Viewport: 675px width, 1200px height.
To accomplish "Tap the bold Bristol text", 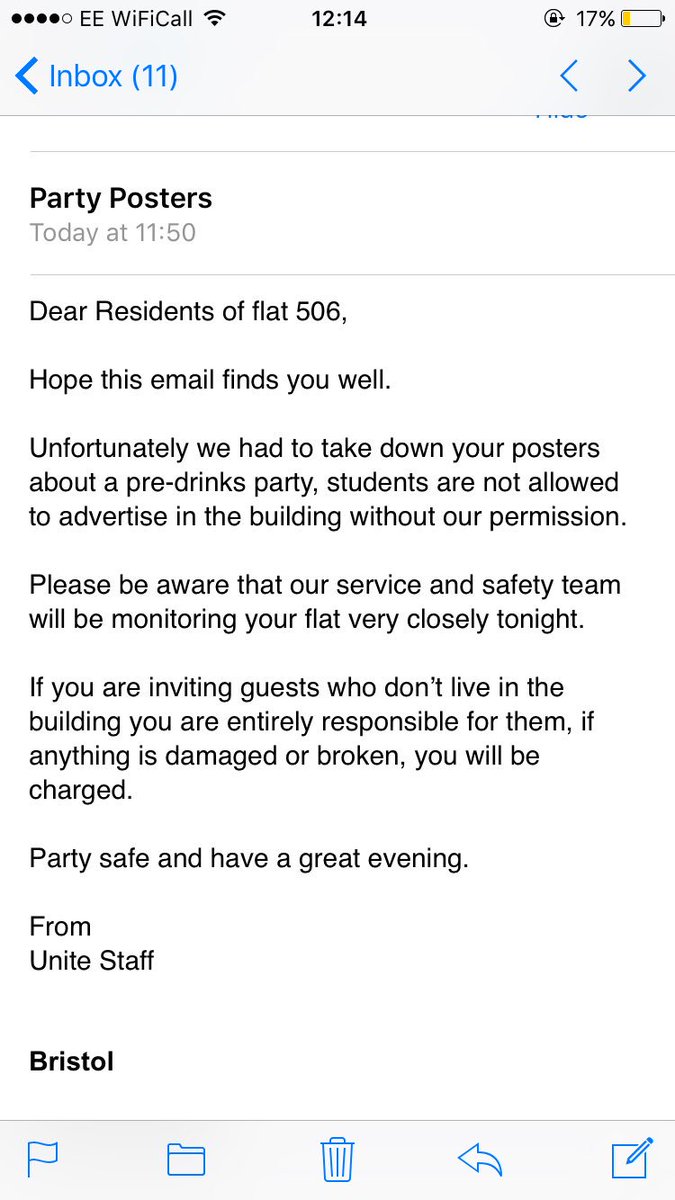I will [71, 1061].
